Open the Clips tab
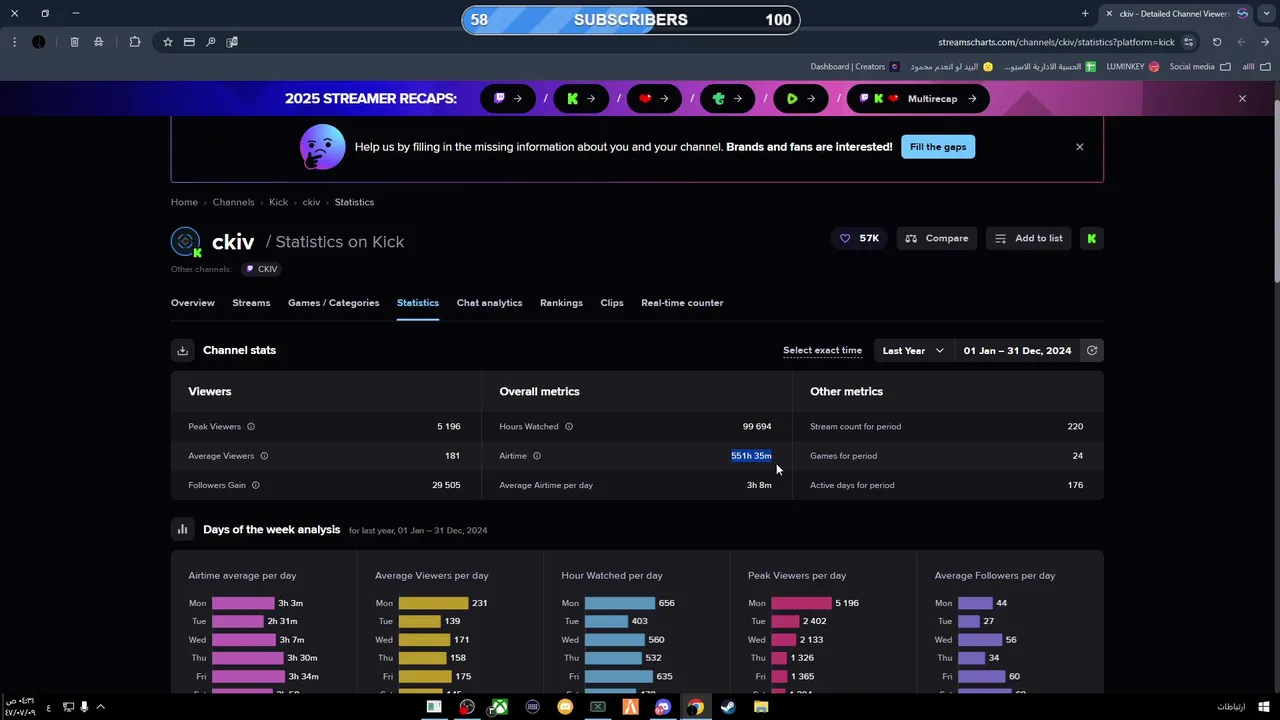Viewport: 1280px width, 720px height. click(612, 303)
